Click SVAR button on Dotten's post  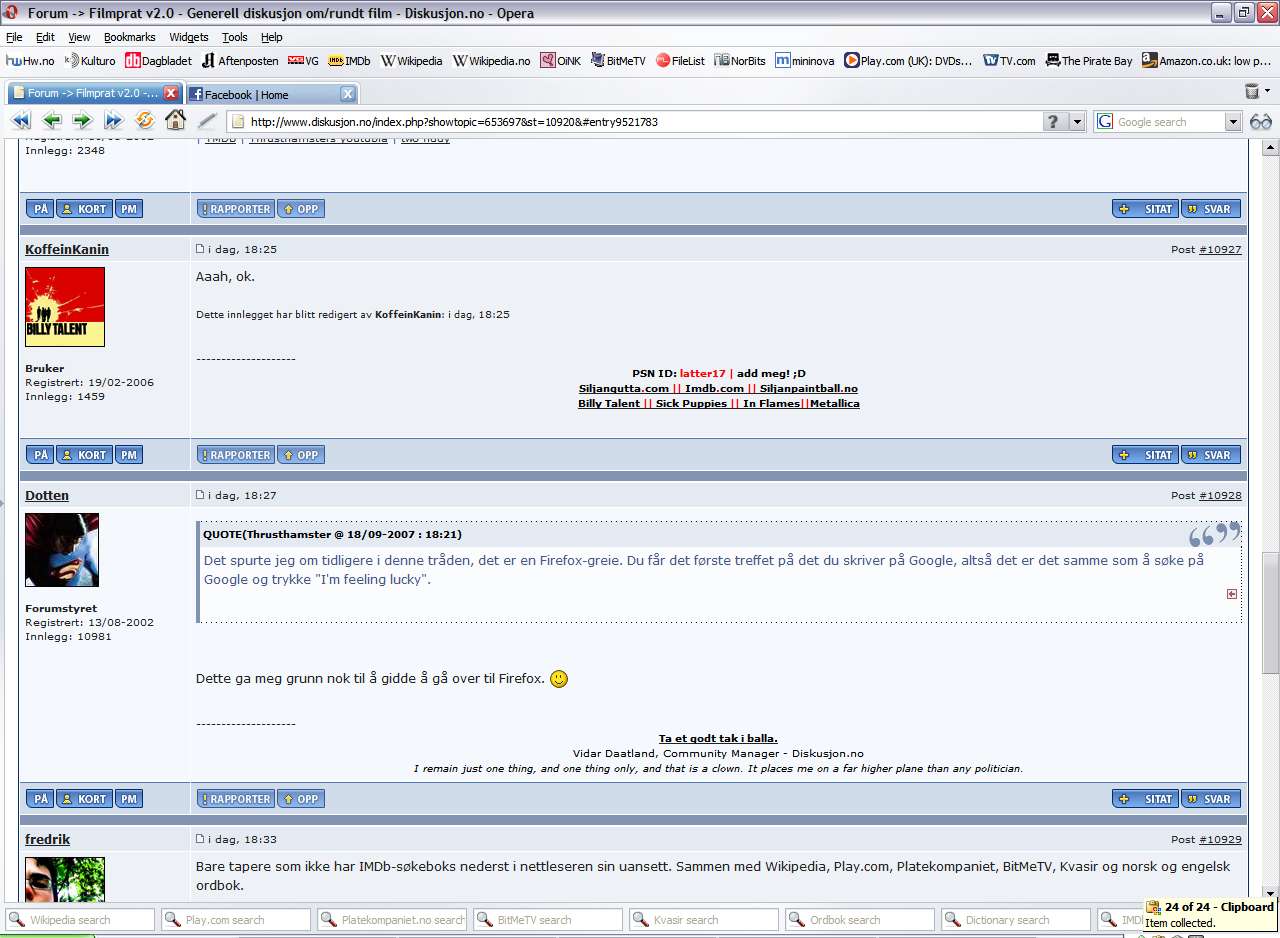click(x=1211, y=799)
